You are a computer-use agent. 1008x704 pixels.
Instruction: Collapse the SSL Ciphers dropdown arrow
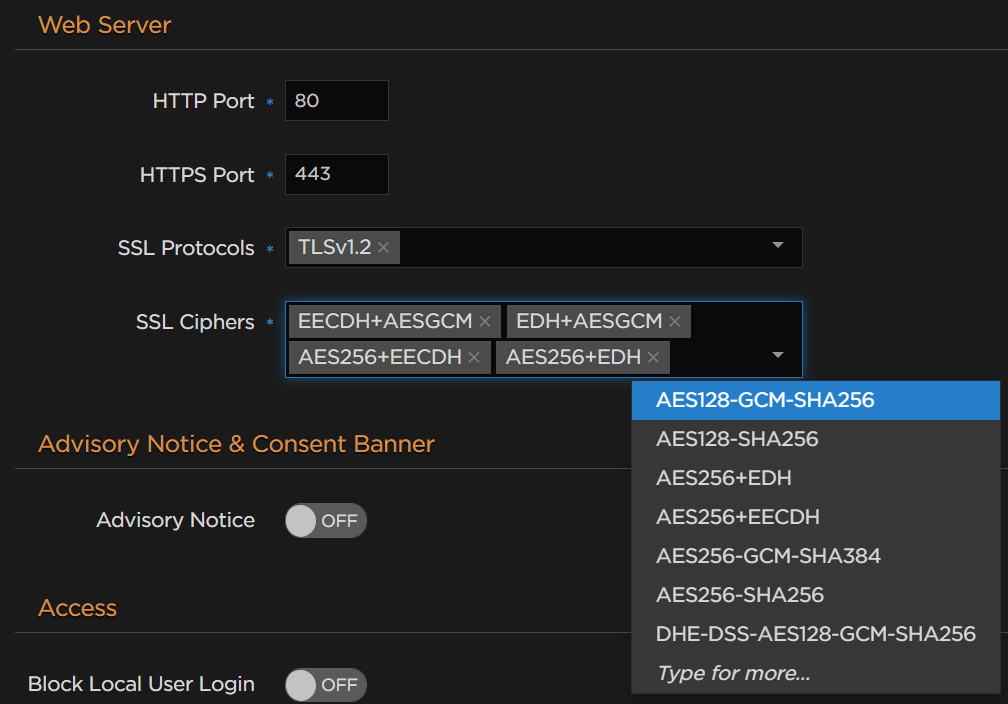click(778, 355)
